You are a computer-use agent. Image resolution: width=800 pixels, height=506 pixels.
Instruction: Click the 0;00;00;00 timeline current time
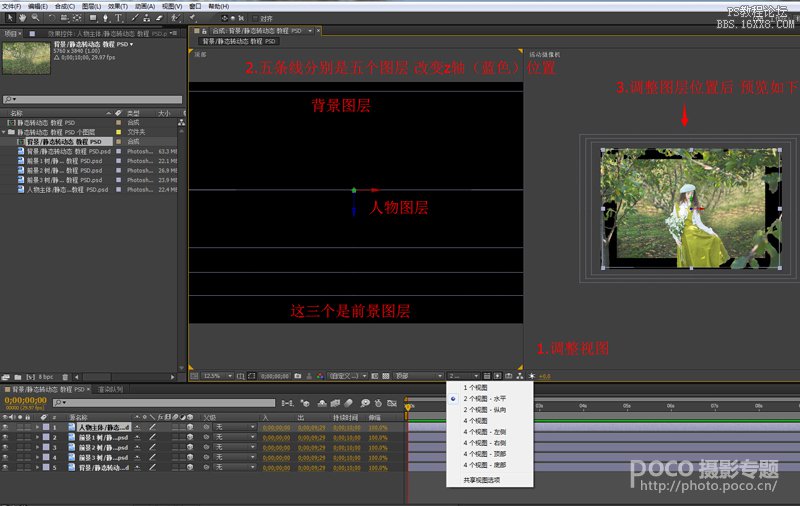coord(25,400)
